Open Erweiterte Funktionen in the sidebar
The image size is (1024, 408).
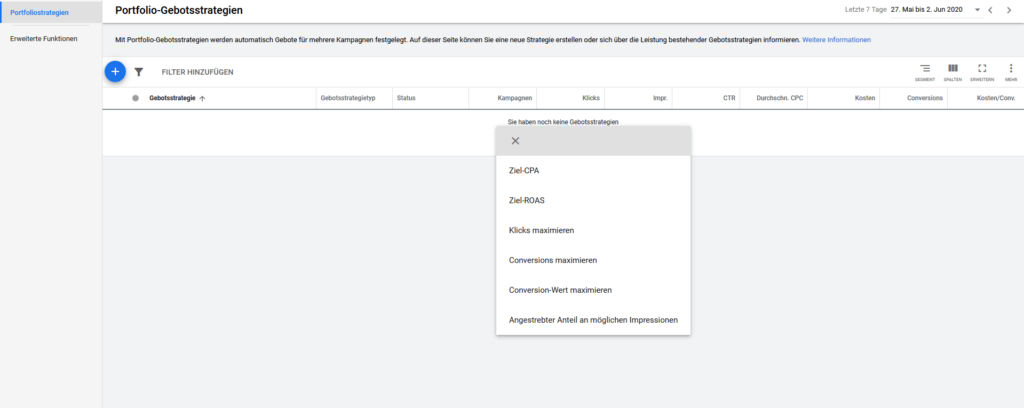point(43,39)
